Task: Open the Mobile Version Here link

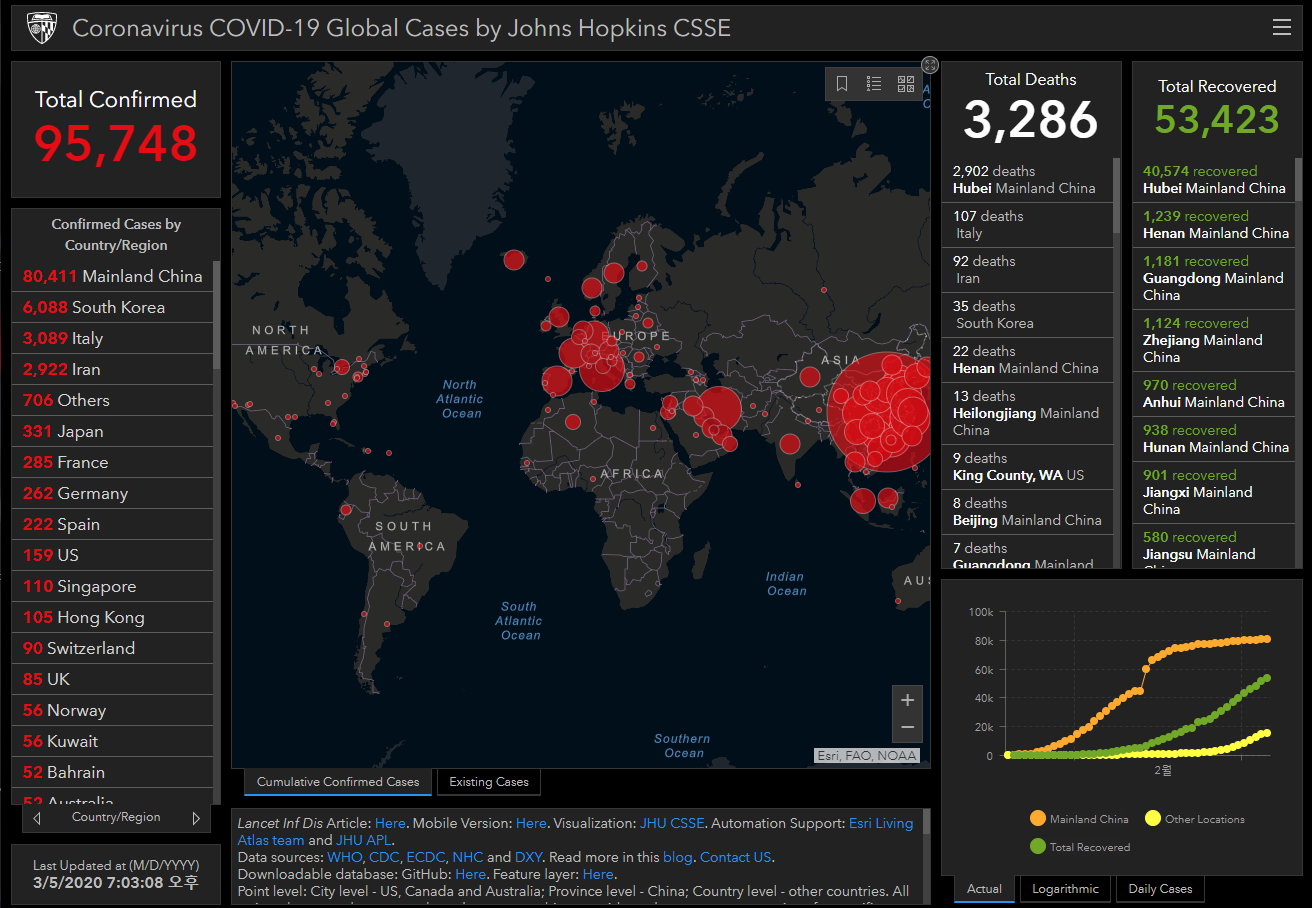Action: (x=531, y=823)
